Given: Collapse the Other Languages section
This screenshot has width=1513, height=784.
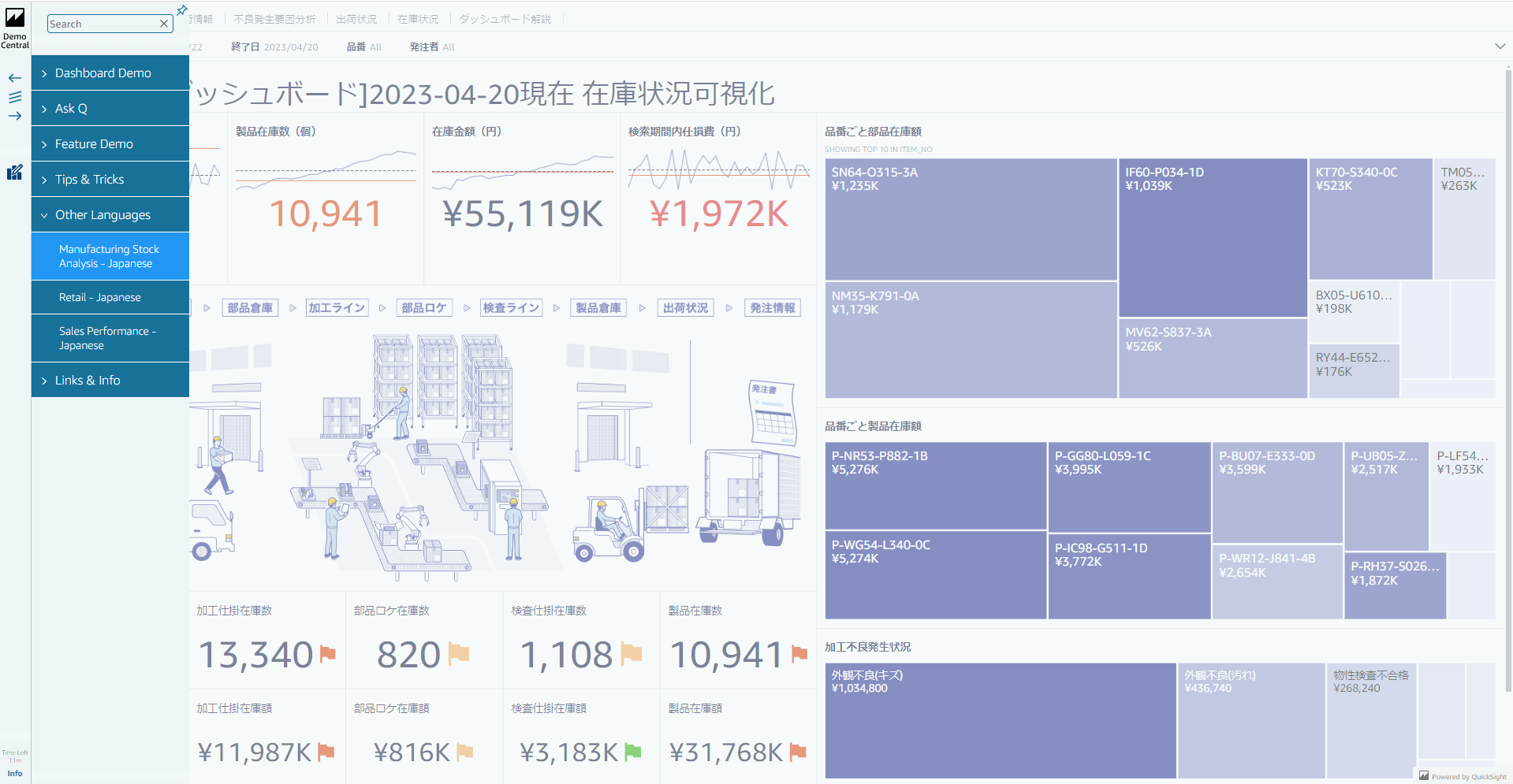Looking at the screenshot, I should [x=102, y=214].
